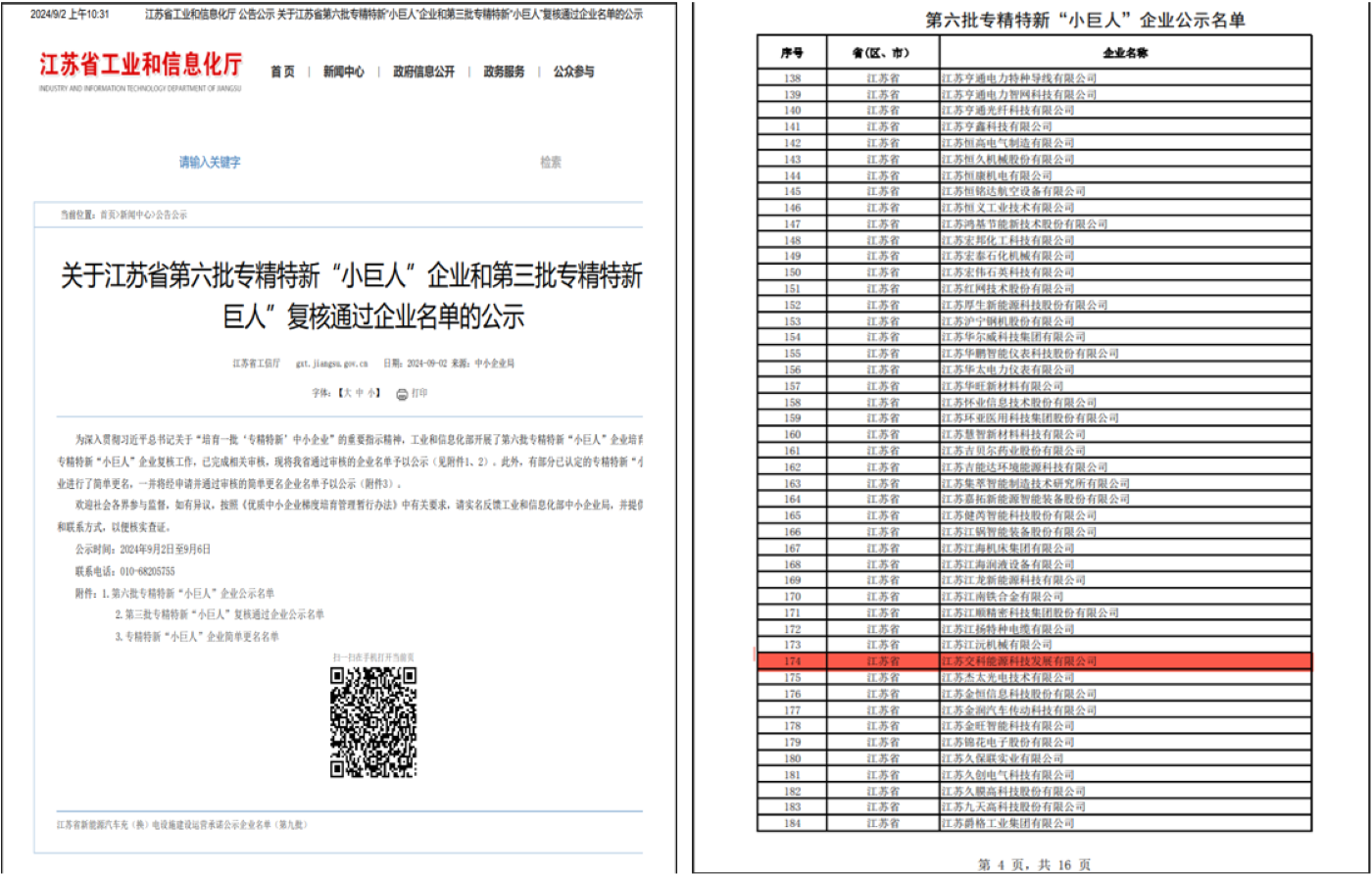Click cell 江苏久创电气科技有限公司
Screen dimensions: 1372x875
[x=1125, y=774]
